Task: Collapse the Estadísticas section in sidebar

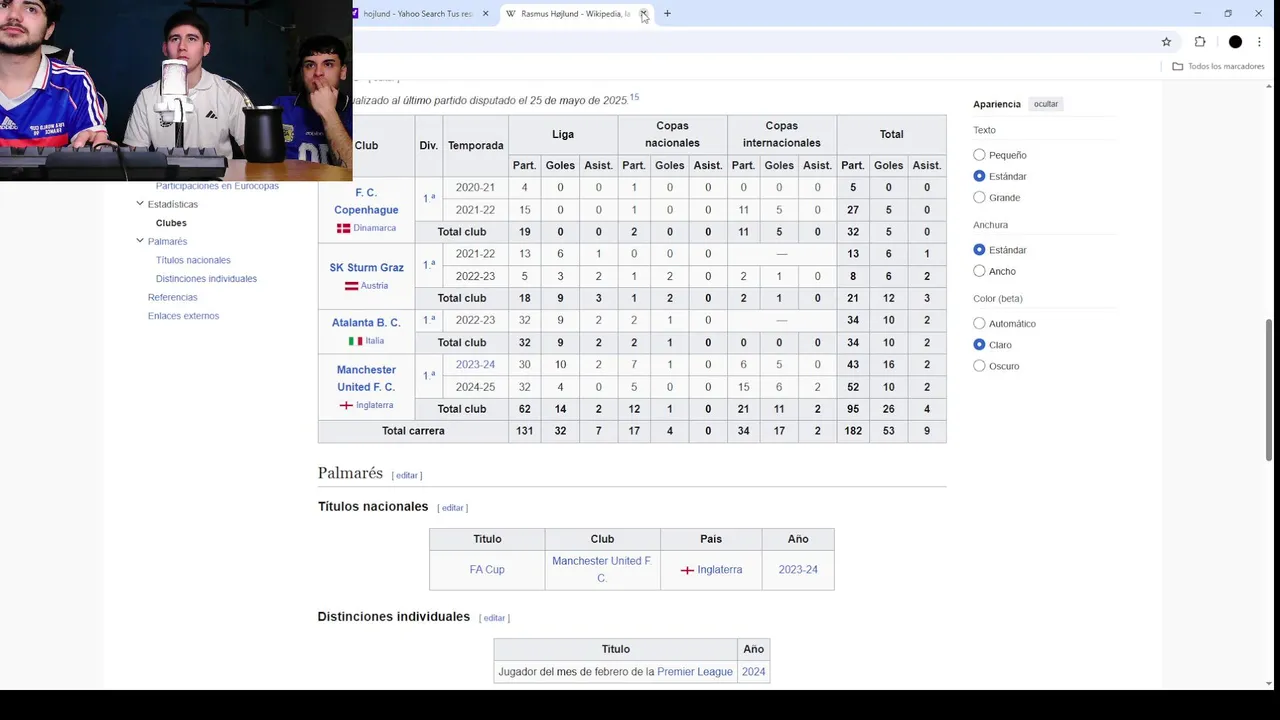Action: (140, 204)
